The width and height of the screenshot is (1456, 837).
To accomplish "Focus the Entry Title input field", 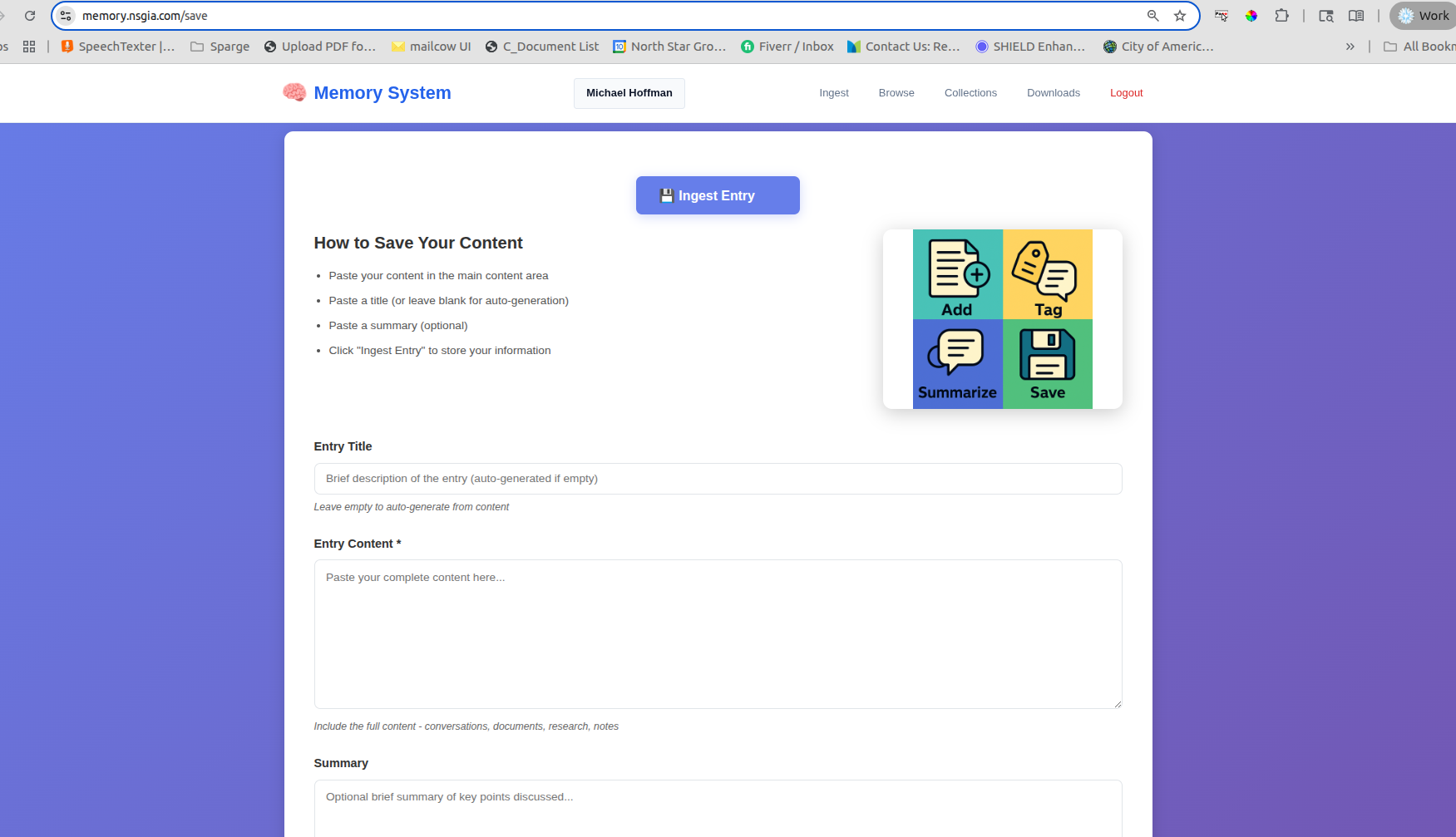I will point(718,479).
